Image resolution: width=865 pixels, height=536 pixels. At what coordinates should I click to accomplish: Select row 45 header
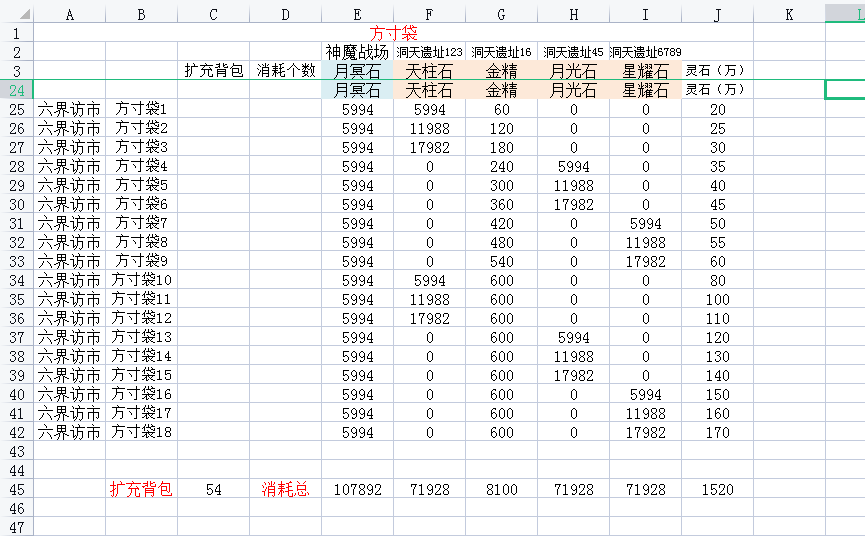point(17,489)
